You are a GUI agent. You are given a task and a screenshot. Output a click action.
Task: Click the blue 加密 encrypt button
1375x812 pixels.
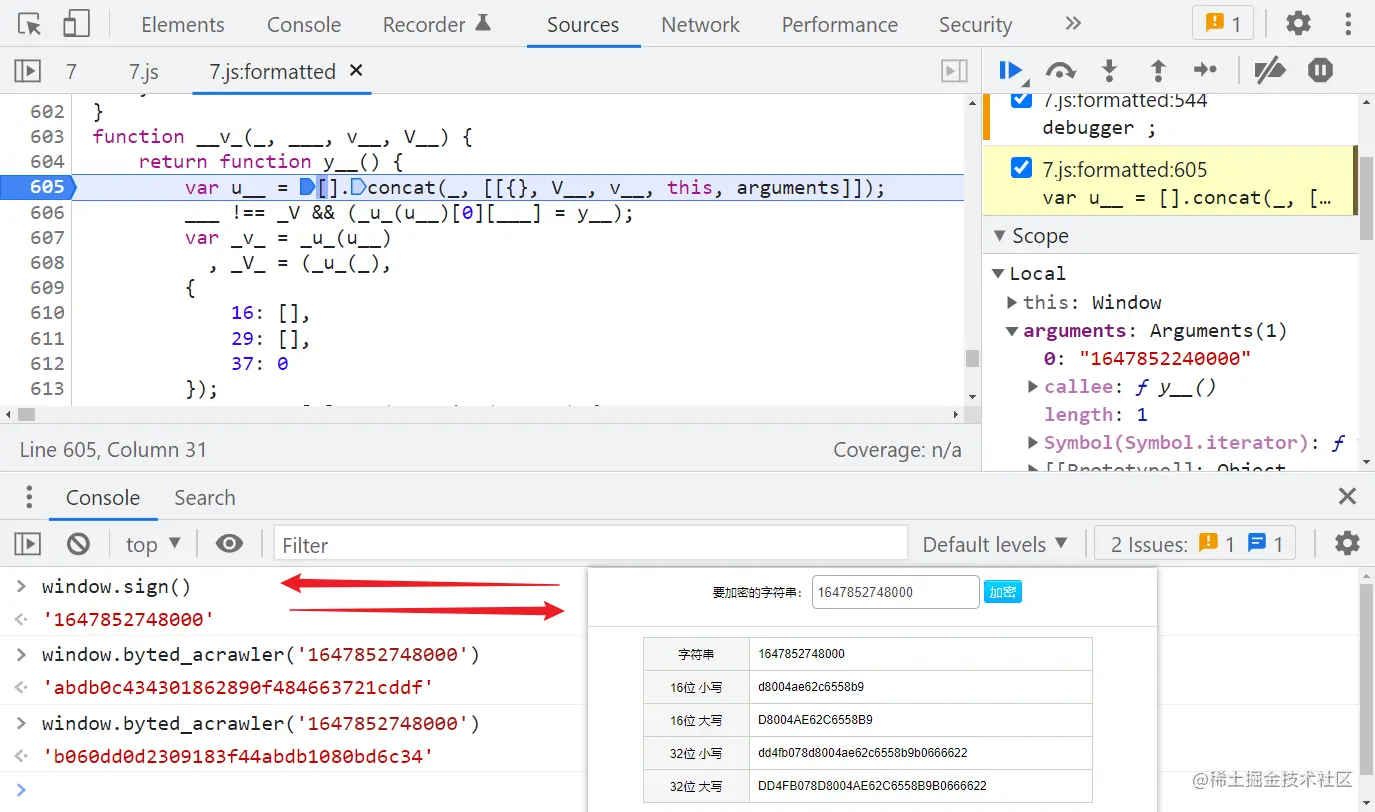1003,592
